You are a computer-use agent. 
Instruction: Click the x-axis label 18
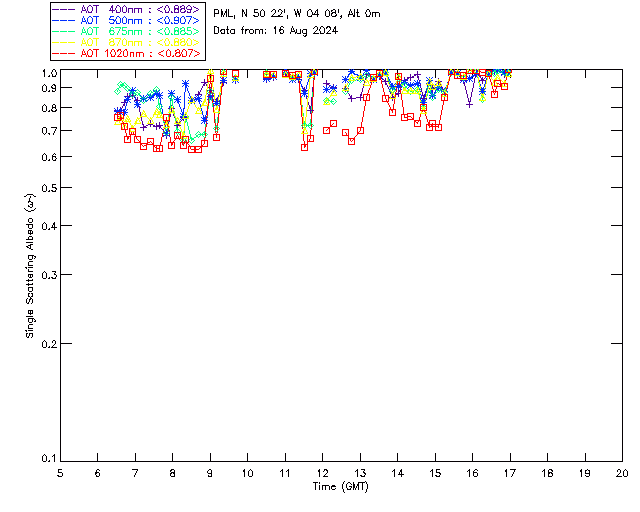(x=547, y=473)
